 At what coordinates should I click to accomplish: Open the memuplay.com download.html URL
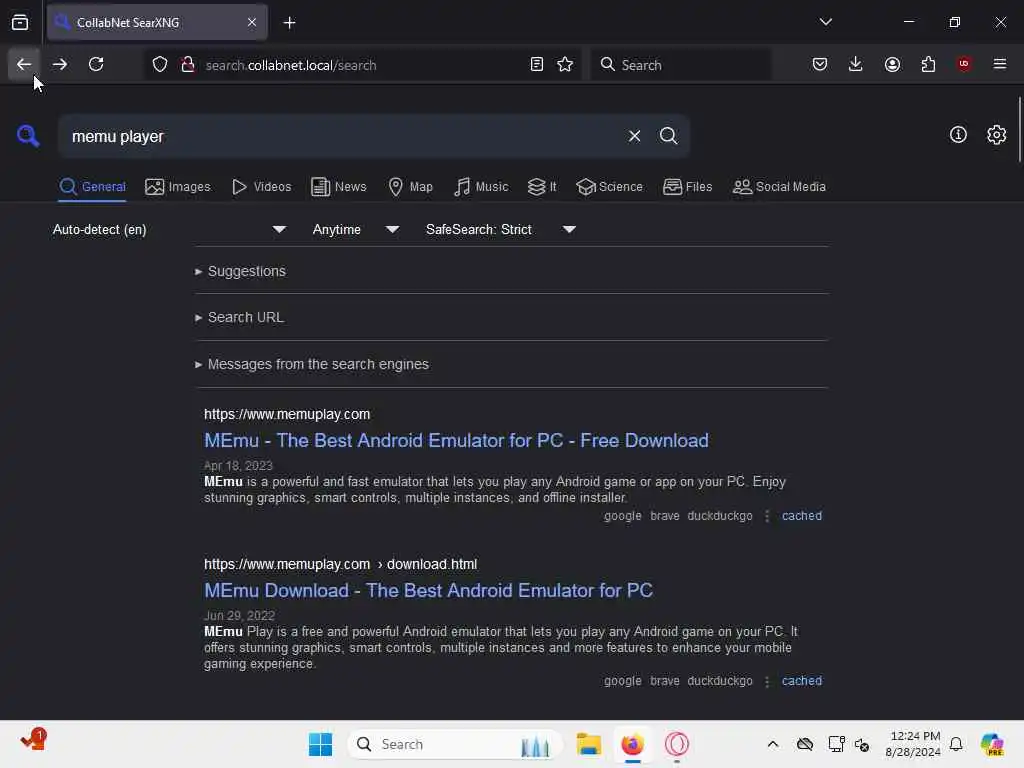(340, 564)
